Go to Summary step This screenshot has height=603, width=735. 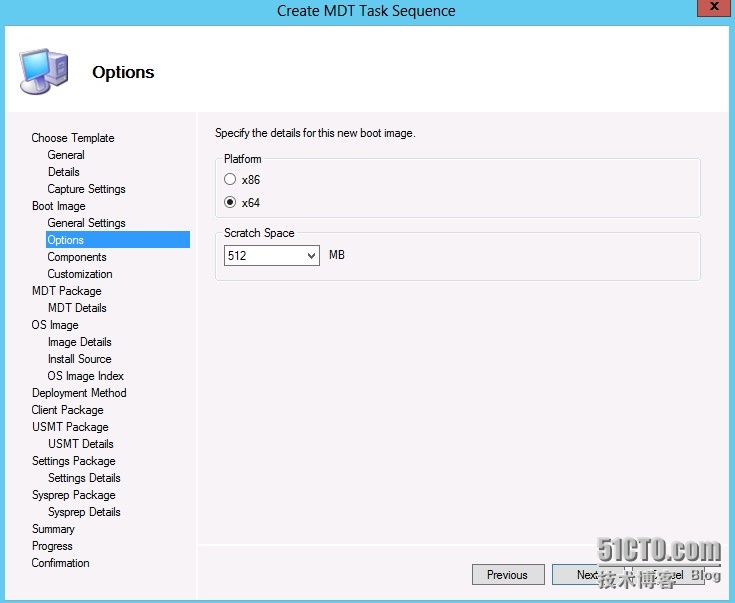tap(53, 529)
